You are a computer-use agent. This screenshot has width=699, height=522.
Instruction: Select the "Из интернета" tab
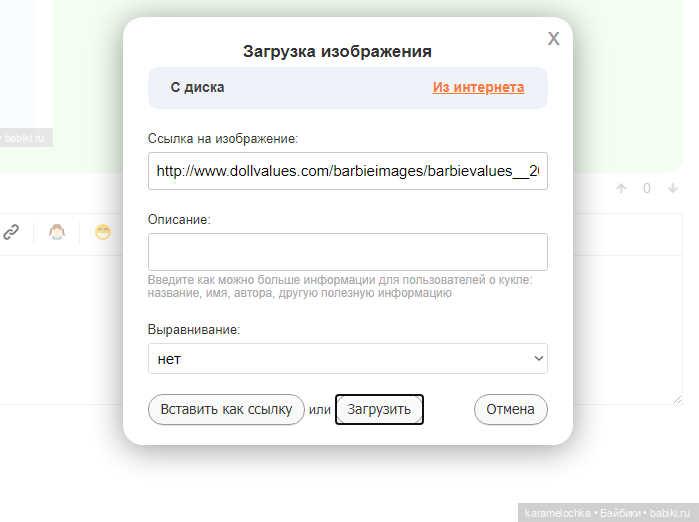[x=478, y=87]
